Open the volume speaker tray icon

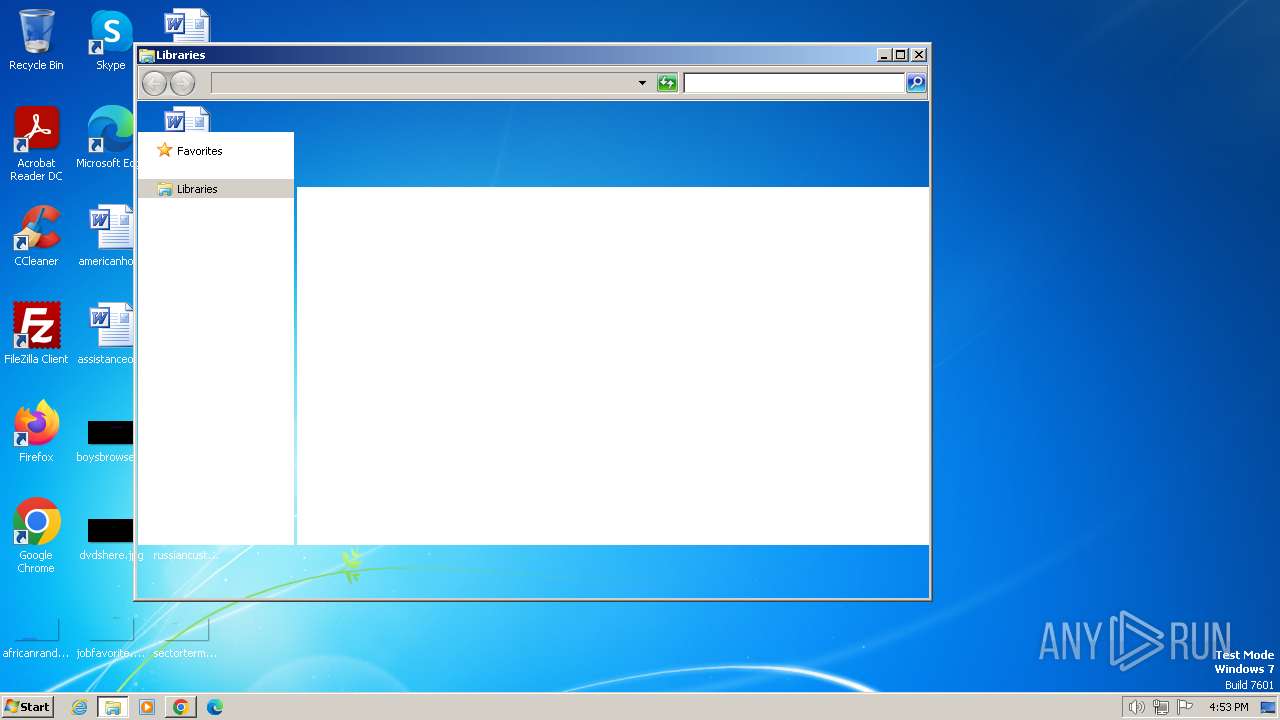tap(1136, 707)
